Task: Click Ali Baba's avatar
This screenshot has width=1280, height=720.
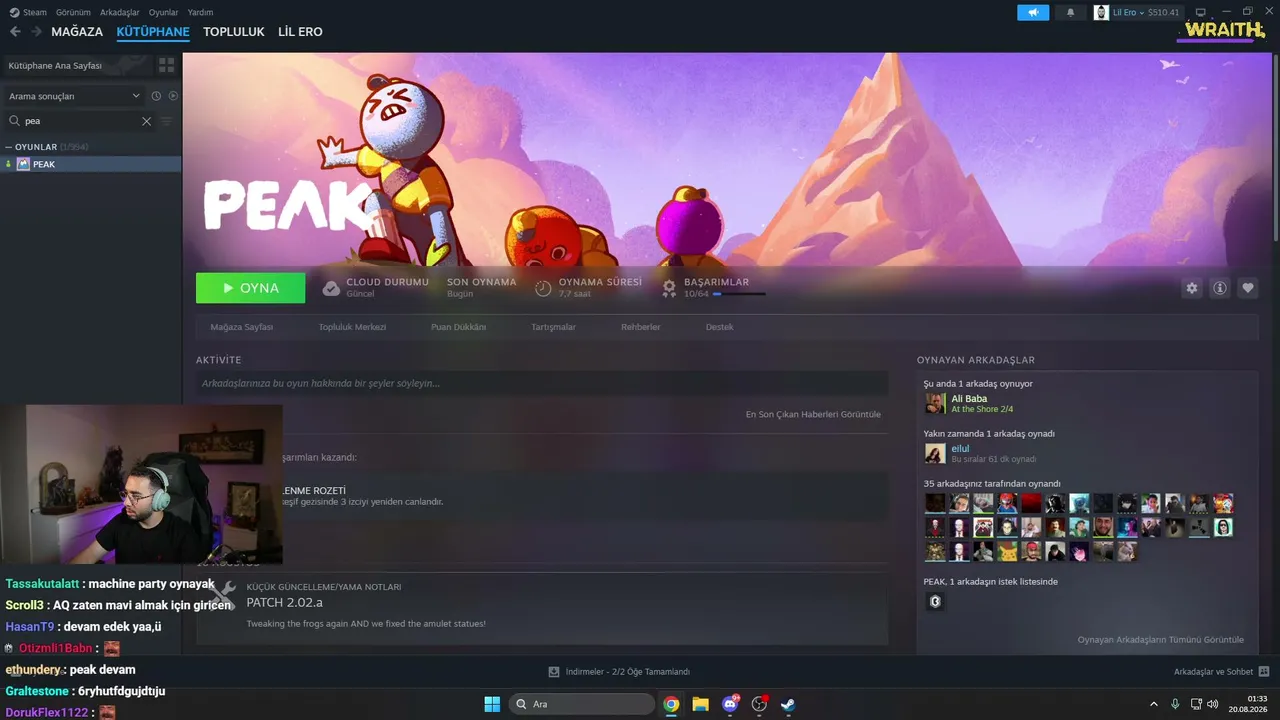Action: click(x=935, y=403)
